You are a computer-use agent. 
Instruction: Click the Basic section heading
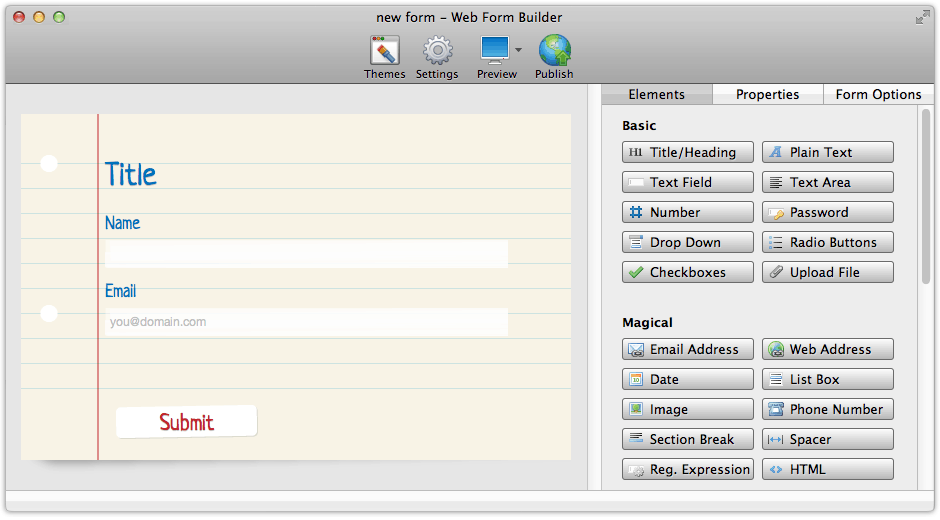pyautogui.click(x=639, y=125)
